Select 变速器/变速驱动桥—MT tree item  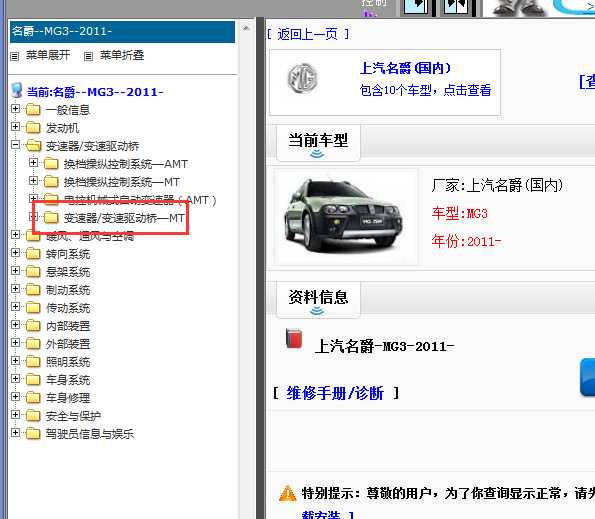point(124,218)
